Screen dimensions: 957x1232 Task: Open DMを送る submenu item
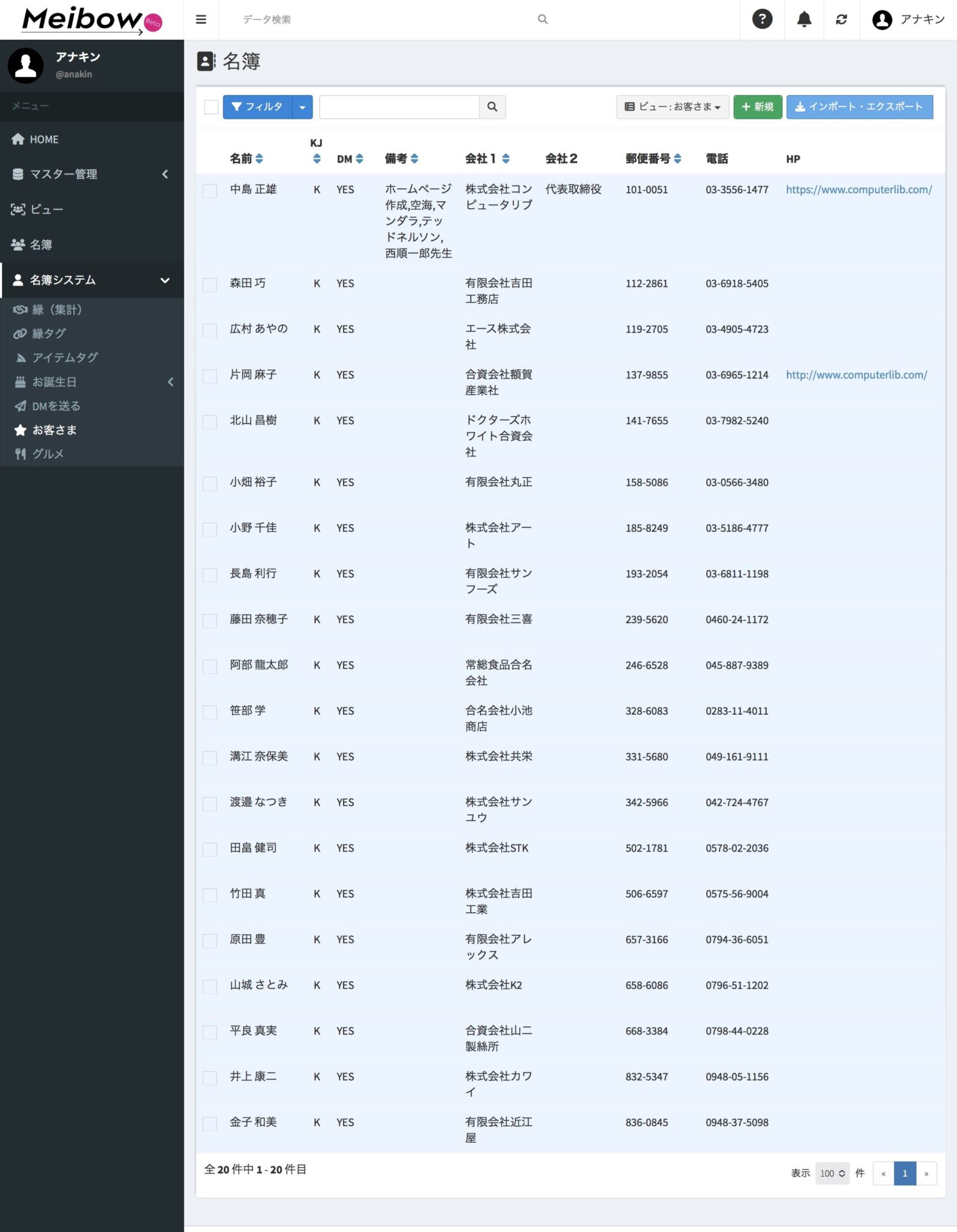(92, 406)
